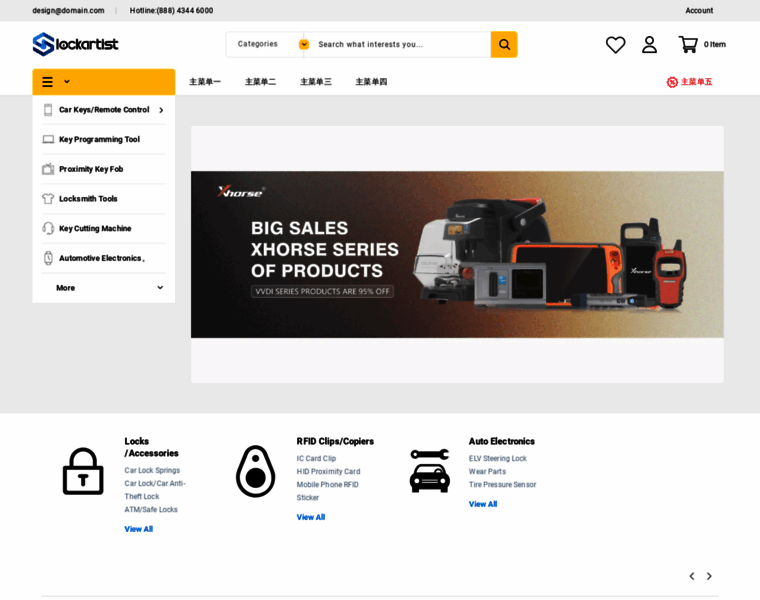Open the red 主菜单五 menu item
760x600 pixels.
coord(697,82)
